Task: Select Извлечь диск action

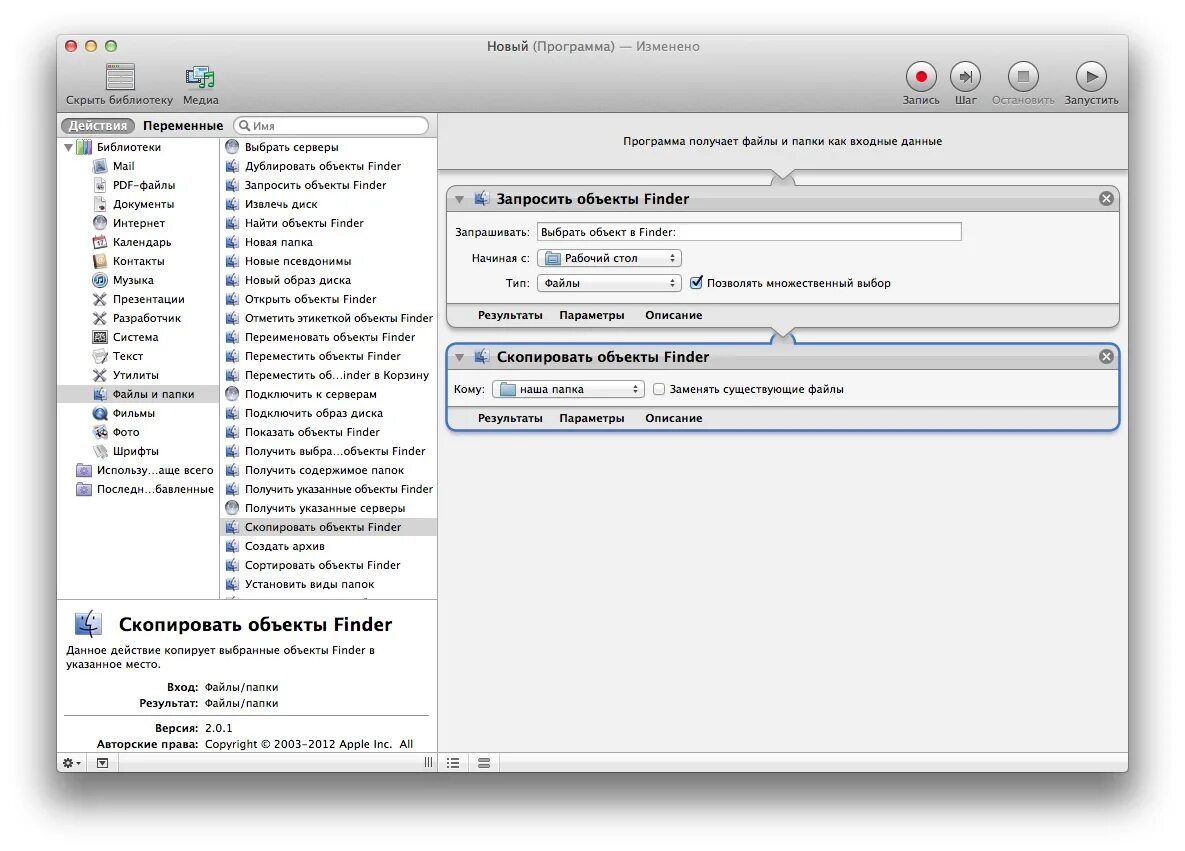Action: coord(281,204)
